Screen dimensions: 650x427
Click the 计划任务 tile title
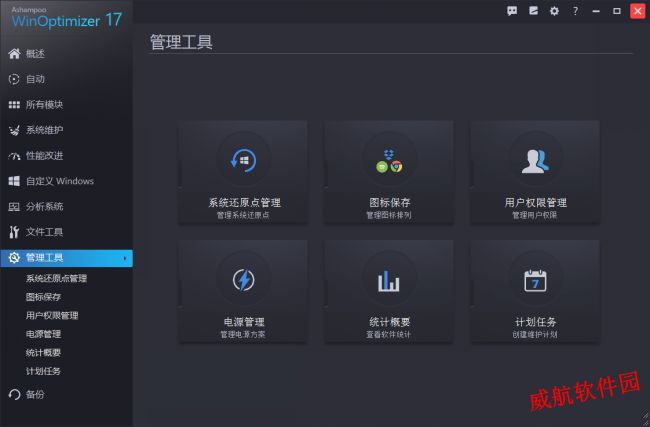point(535,322)
